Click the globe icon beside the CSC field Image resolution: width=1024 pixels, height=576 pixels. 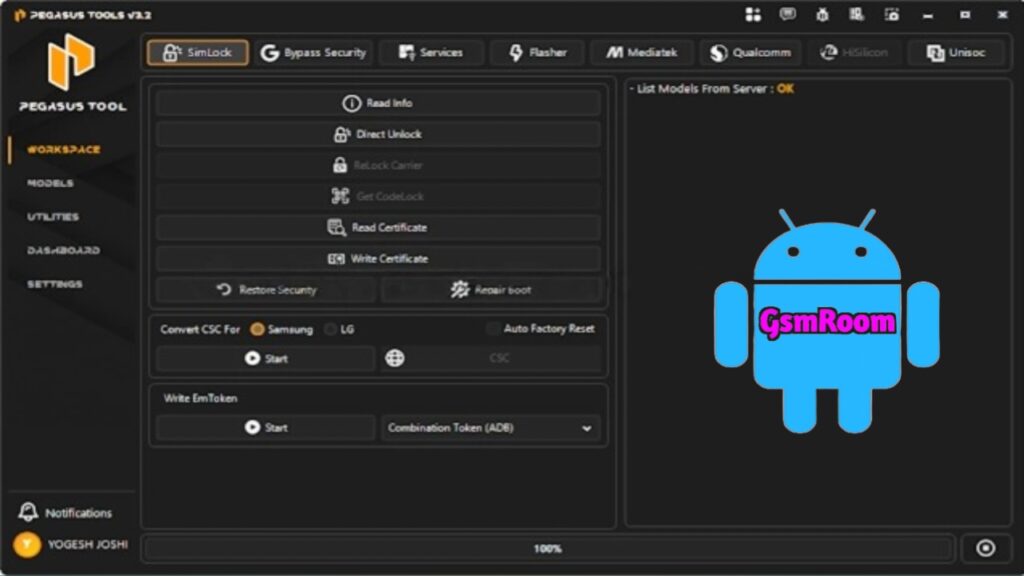coord(395,358)
